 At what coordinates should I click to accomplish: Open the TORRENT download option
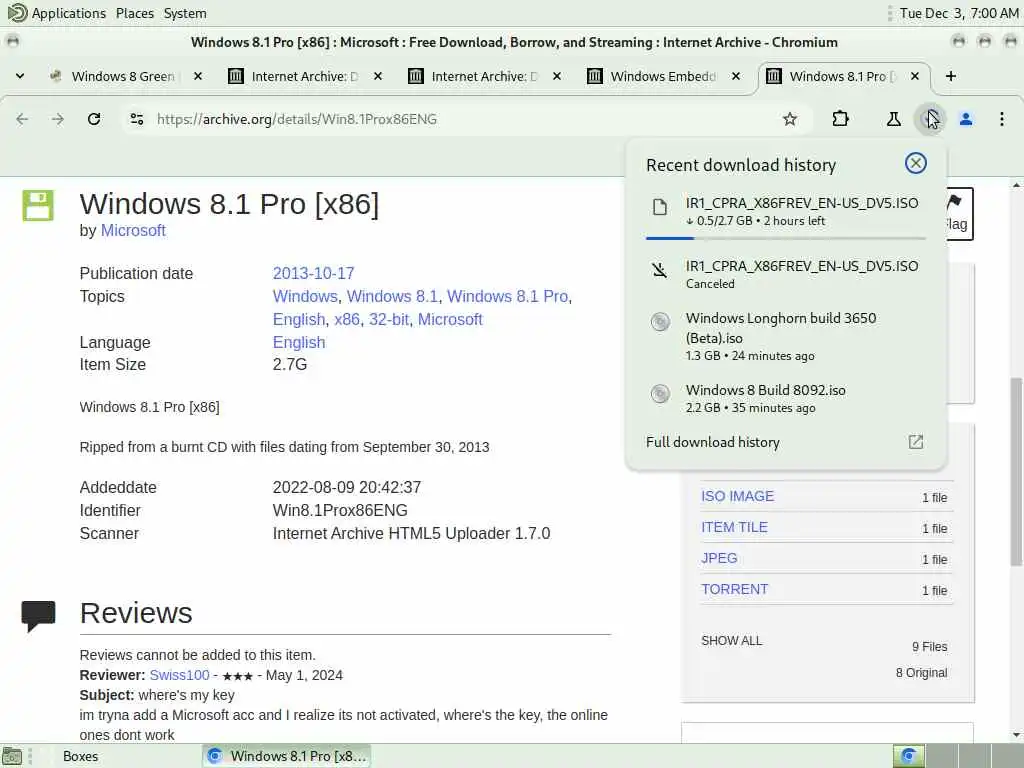coord(735,589)
